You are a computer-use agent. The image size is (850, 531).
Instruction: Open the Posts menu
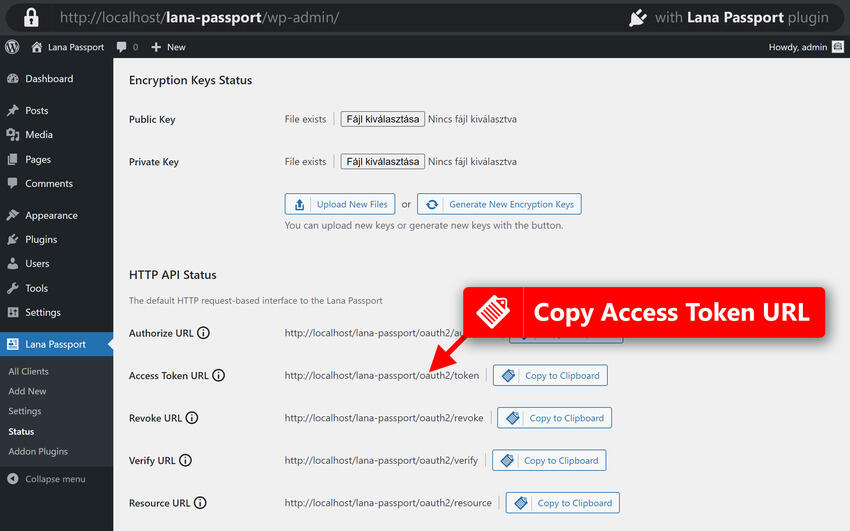pos(36,111)
